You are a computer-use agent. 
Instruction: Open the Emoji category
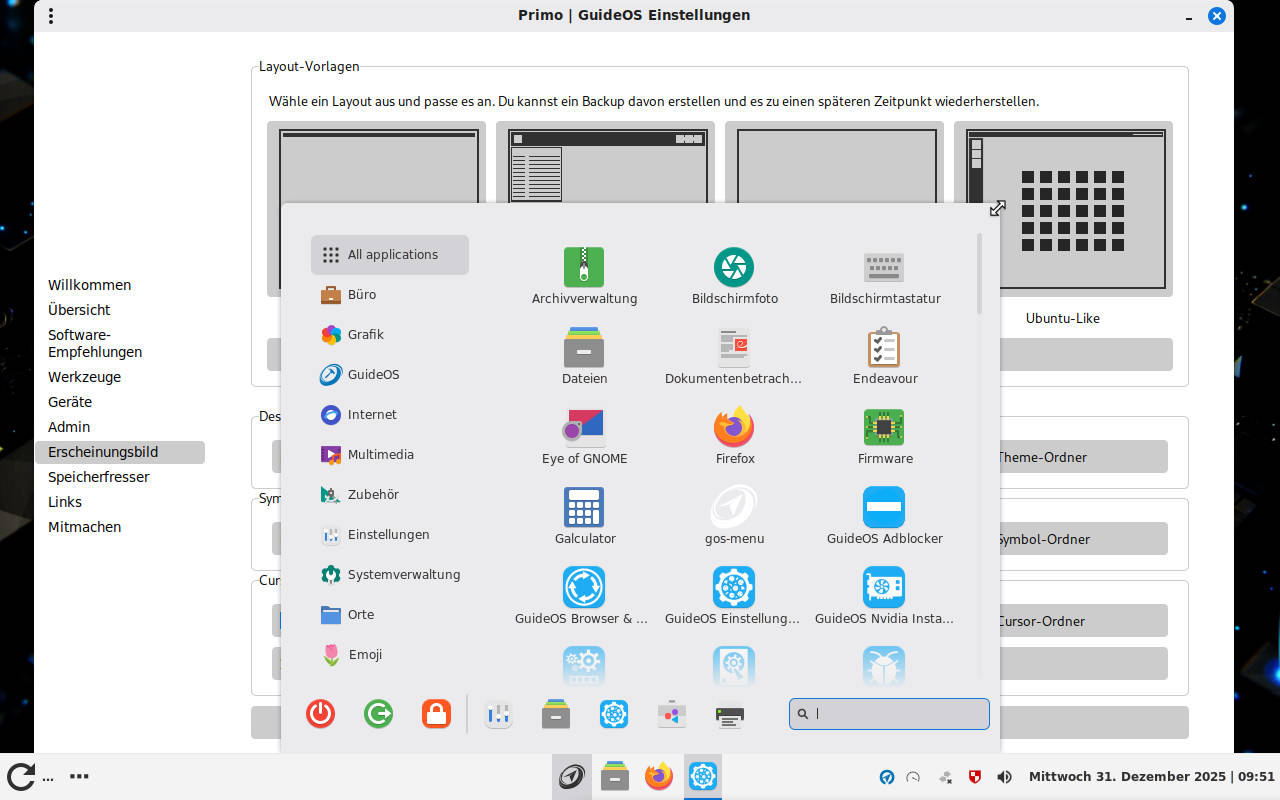pos(390,655)
